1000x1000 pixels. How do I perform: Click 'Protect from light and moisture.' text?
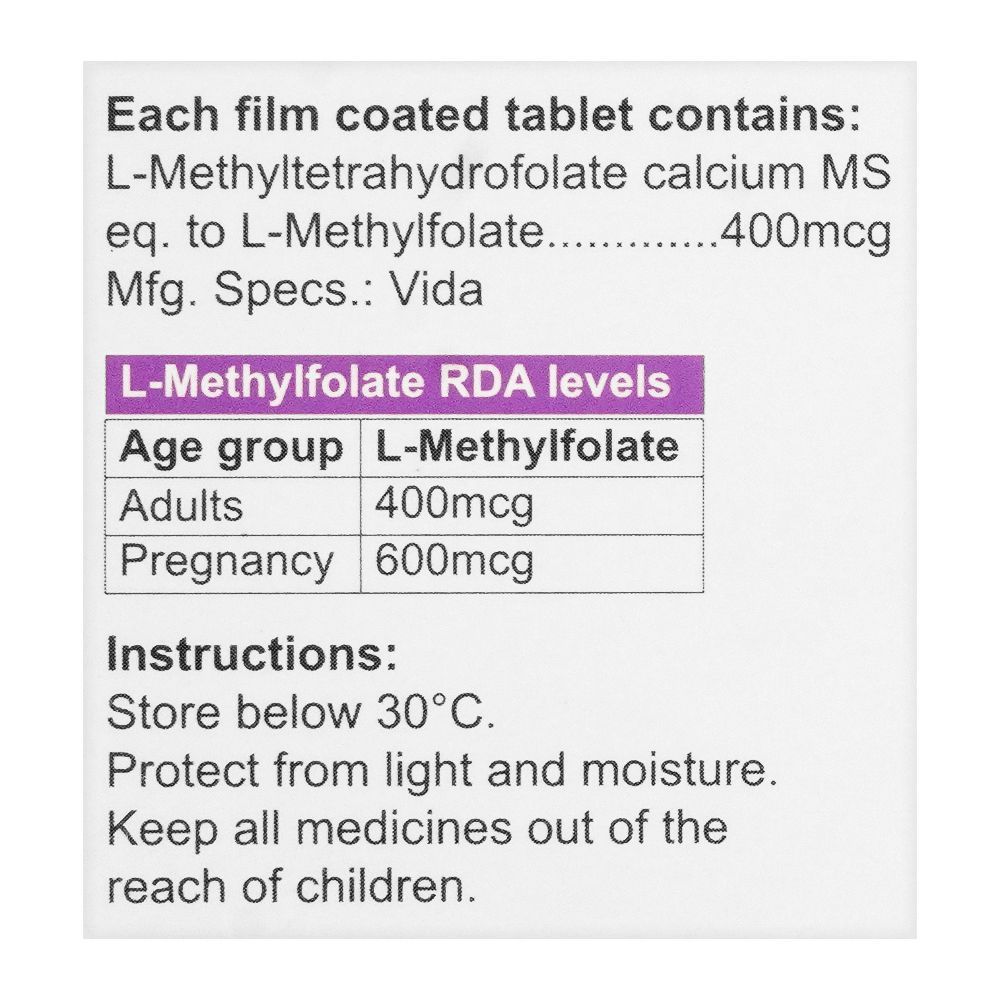coord(442,771)
